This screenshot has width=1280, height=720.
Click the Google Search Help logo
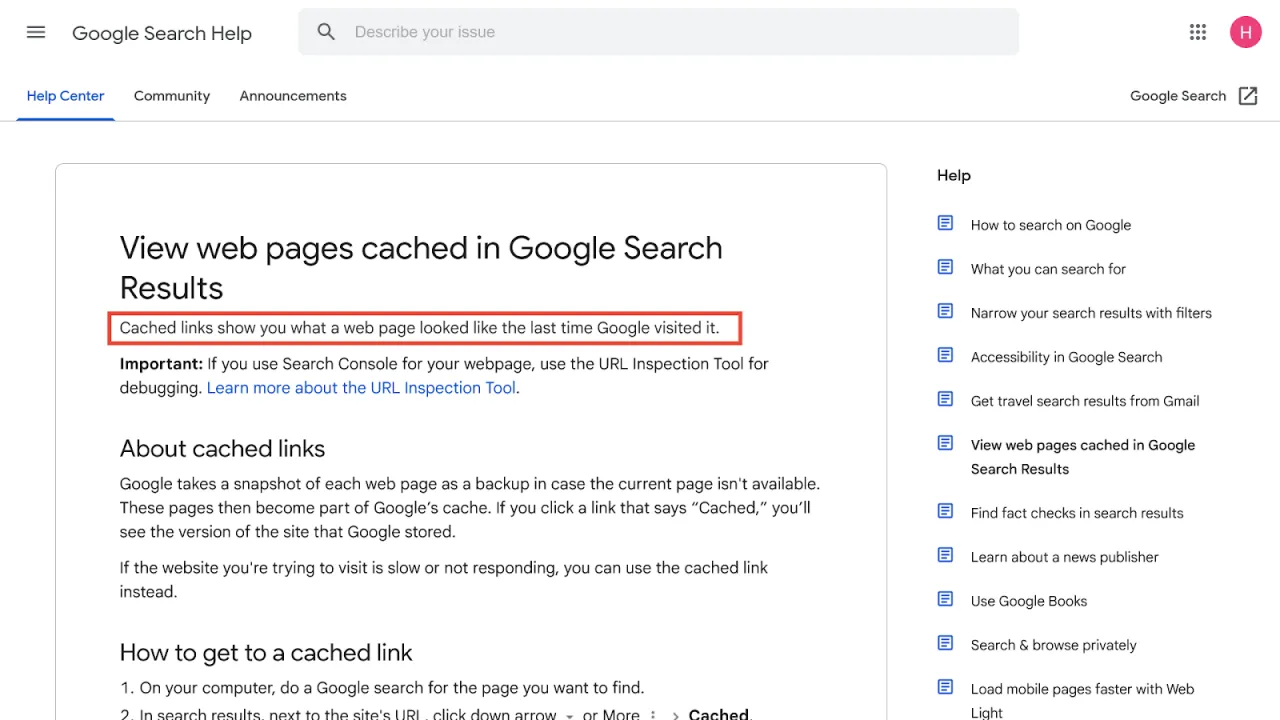(161, 33)
